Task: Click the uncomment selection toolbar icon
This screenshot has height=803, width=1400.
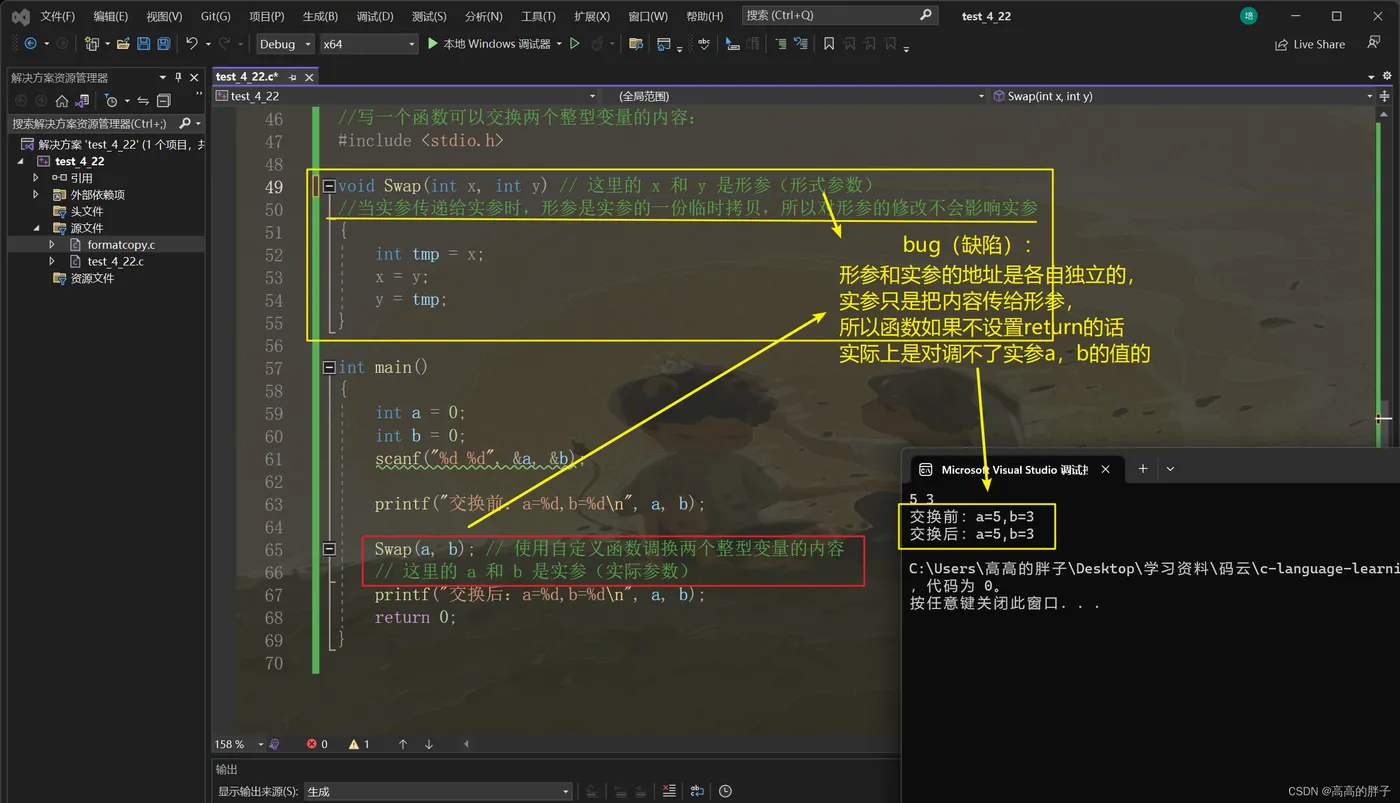Action: point(800,44)
